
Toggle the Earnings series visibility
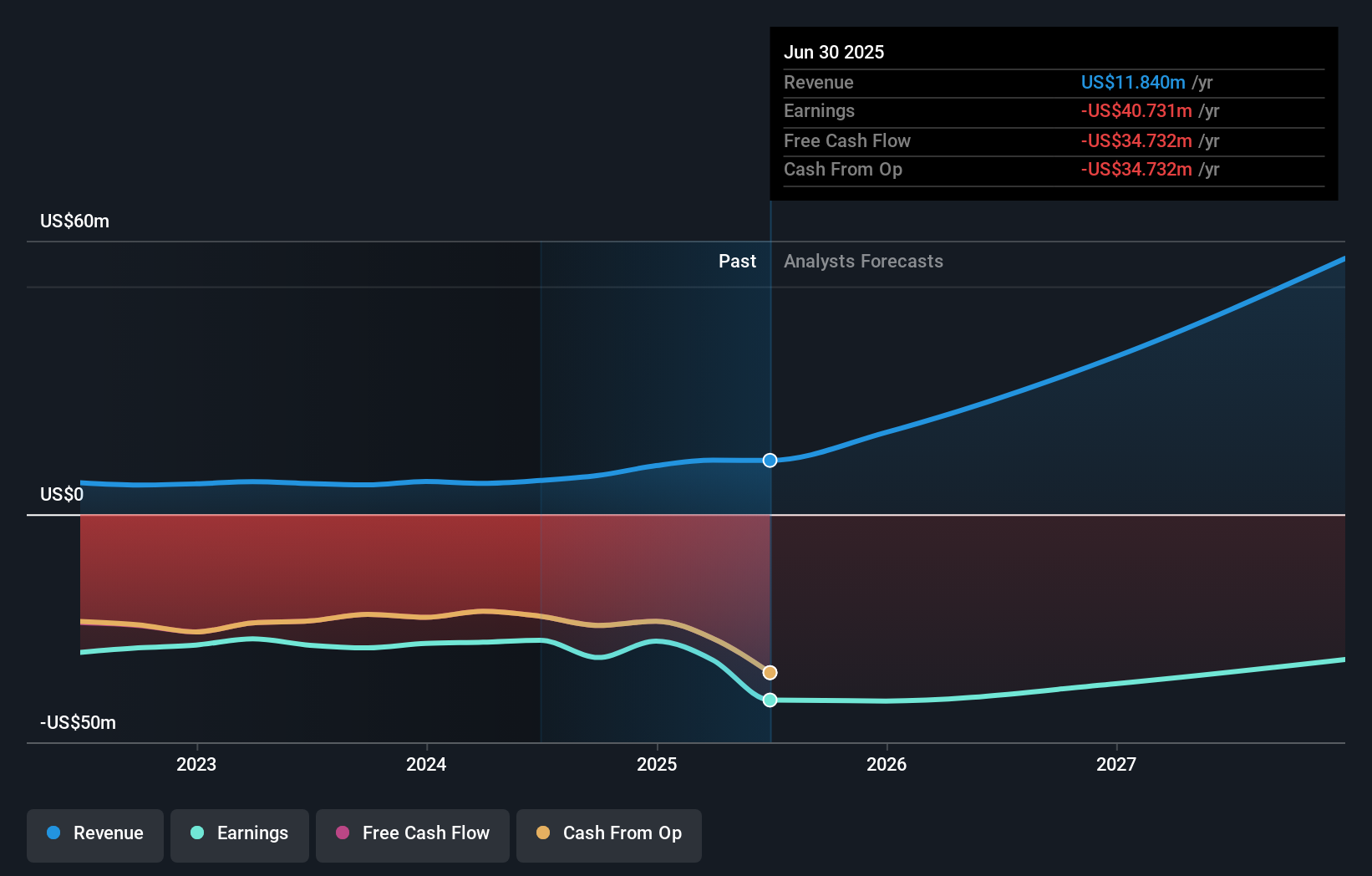coord(240,833)
